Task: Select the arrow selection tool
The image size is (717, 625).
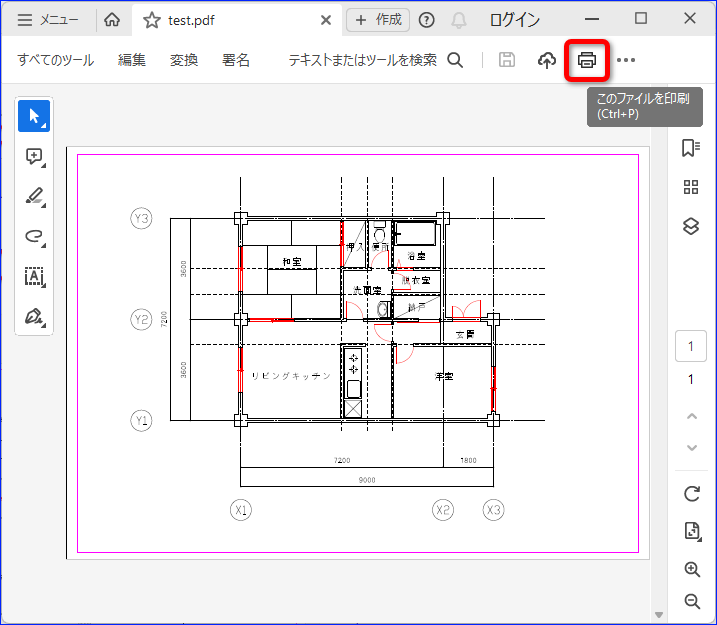Action: click(34, 116)
